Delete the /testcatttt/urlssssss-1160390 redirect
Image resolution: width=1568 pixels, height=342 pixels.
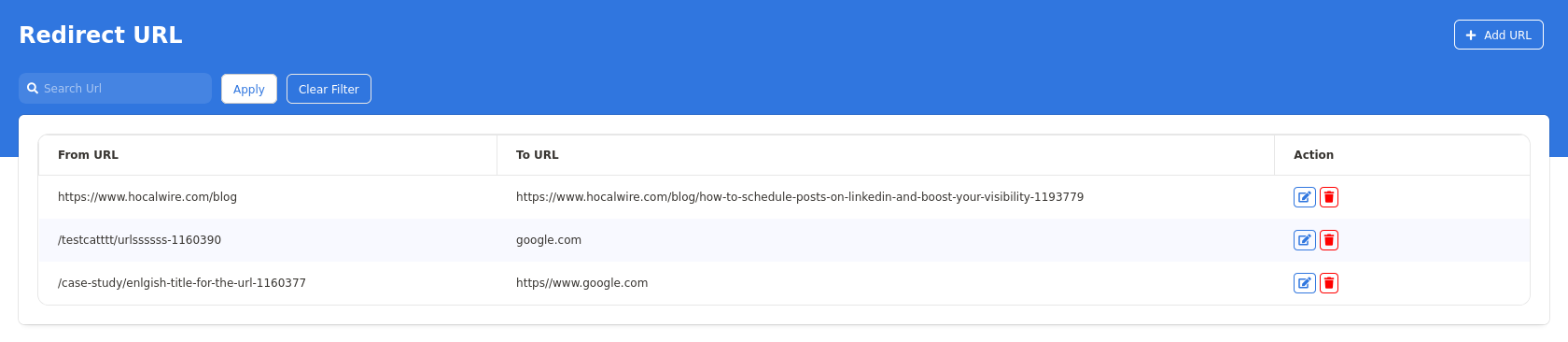point(1329,240)
